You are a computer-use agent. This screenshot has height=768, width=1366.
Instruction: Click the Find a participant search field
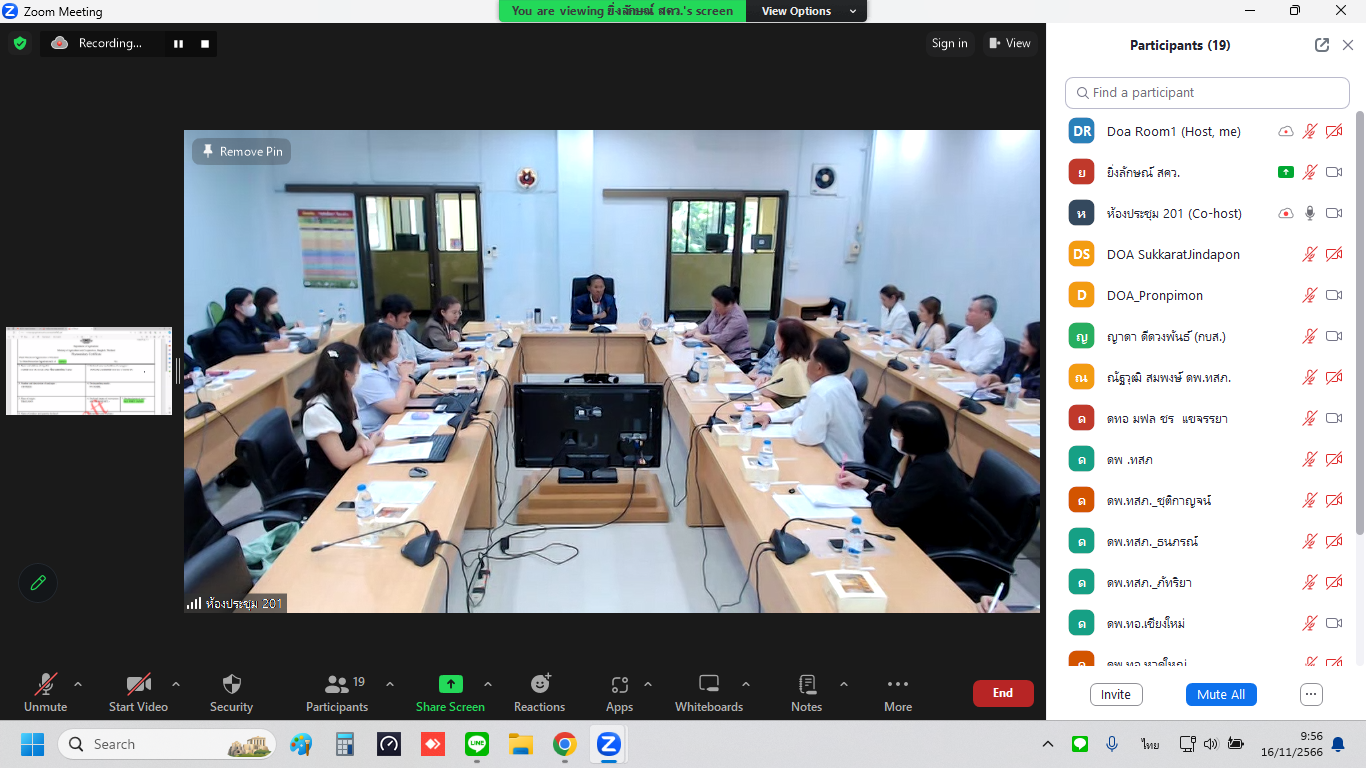[1207, 92]
